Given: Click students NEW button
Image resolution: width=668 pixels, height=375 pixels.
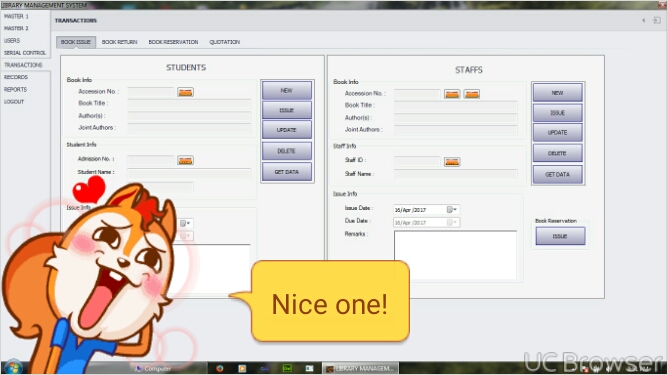Looking at the screenshot, I should 287,90.
